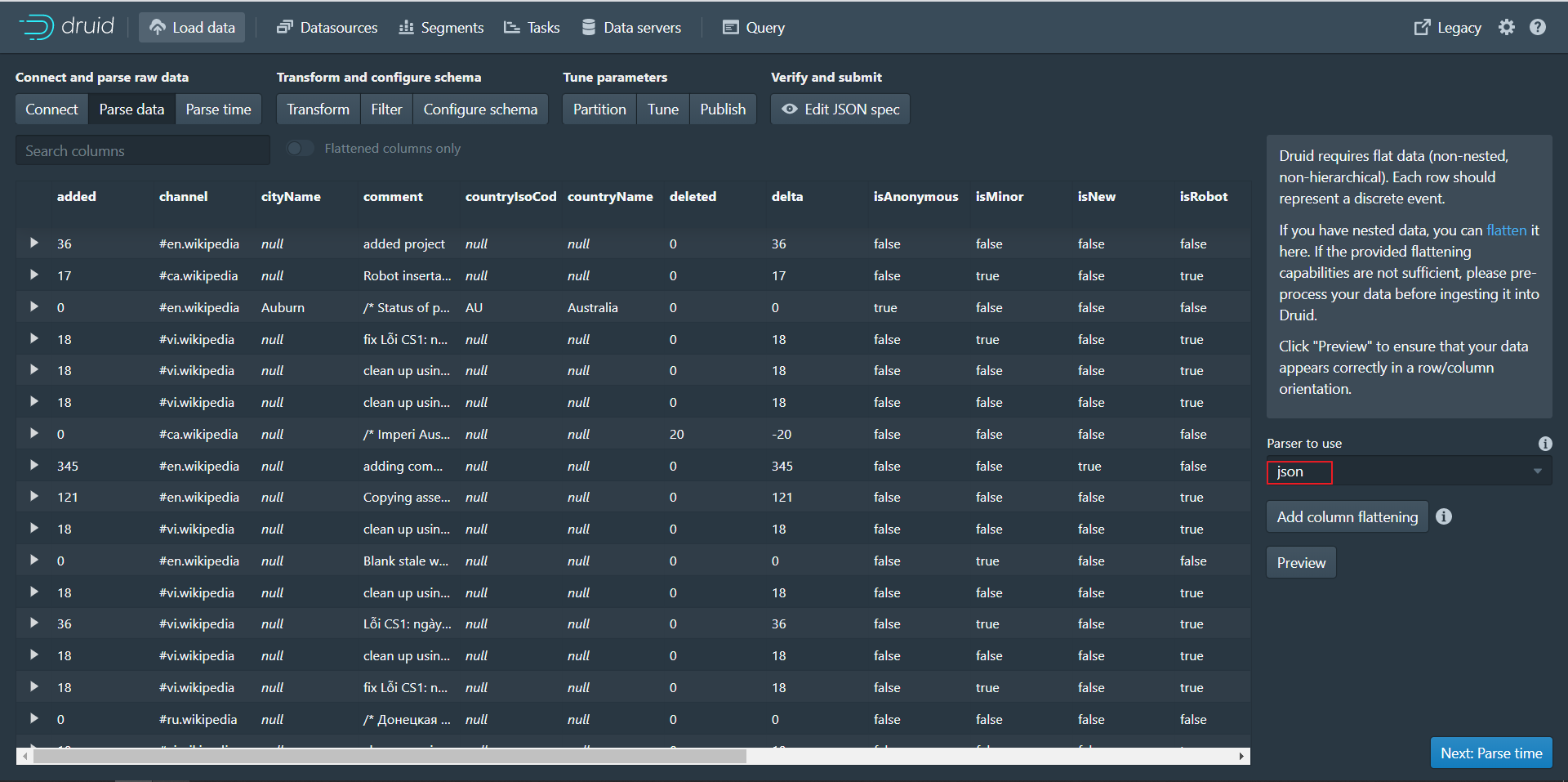Image resolution: width=1568 pixels, height=782 pixels.
Task: Click the countryName column header
Action: (610, 196)
